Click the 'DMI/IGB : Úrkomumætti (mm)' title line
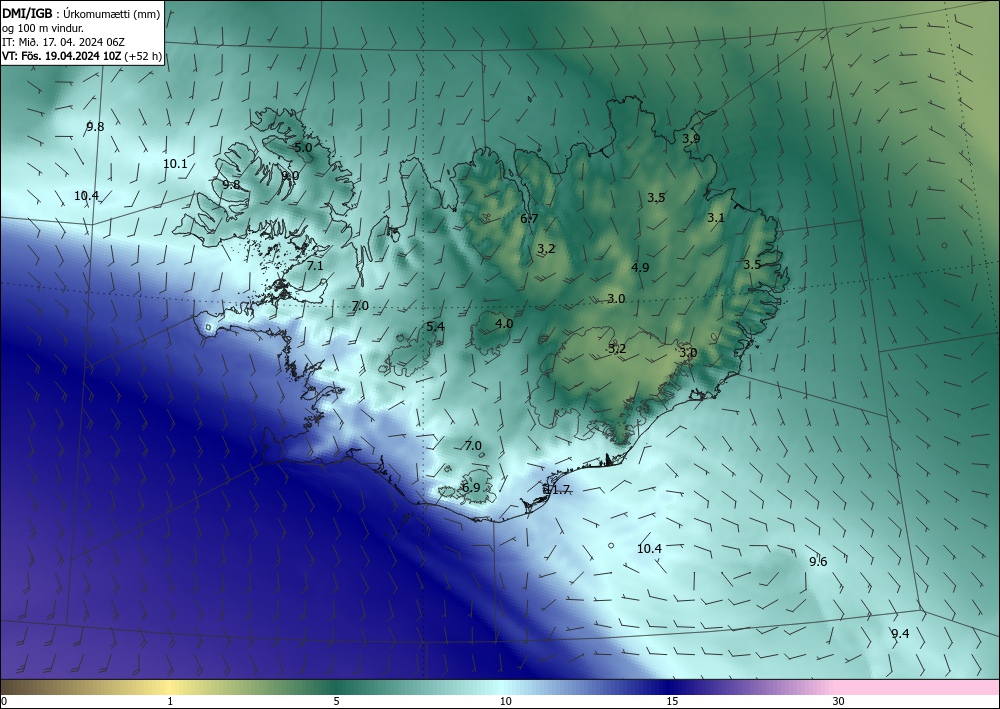Screen dimensions: 1000x709 point(82,14)
